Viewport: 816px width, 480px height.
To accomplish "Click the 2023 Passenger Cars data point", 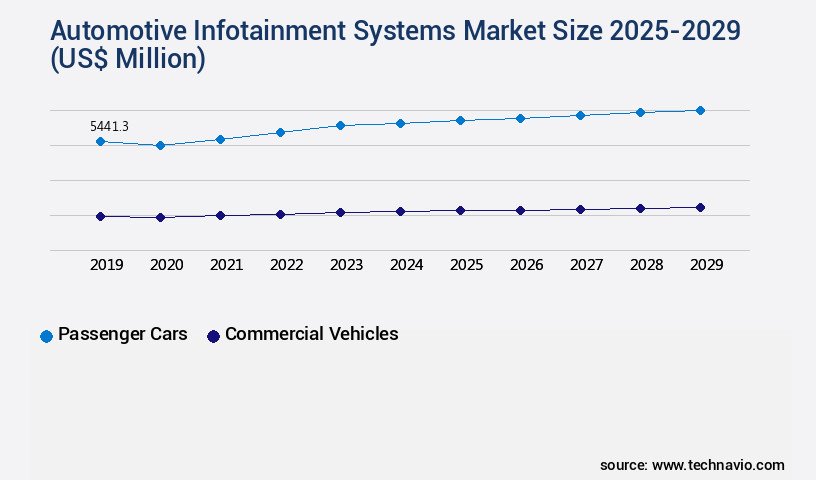I will 340,126.
